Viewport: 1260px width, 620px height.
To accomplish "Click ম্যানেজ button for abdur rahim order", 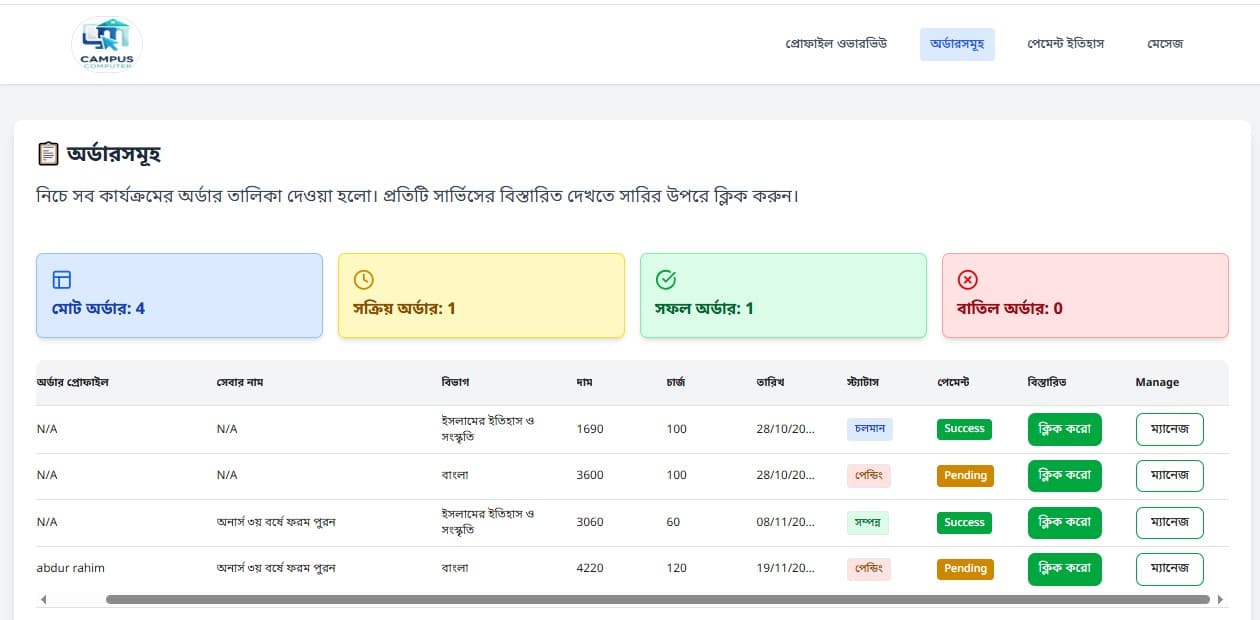I will (1169, 569).
